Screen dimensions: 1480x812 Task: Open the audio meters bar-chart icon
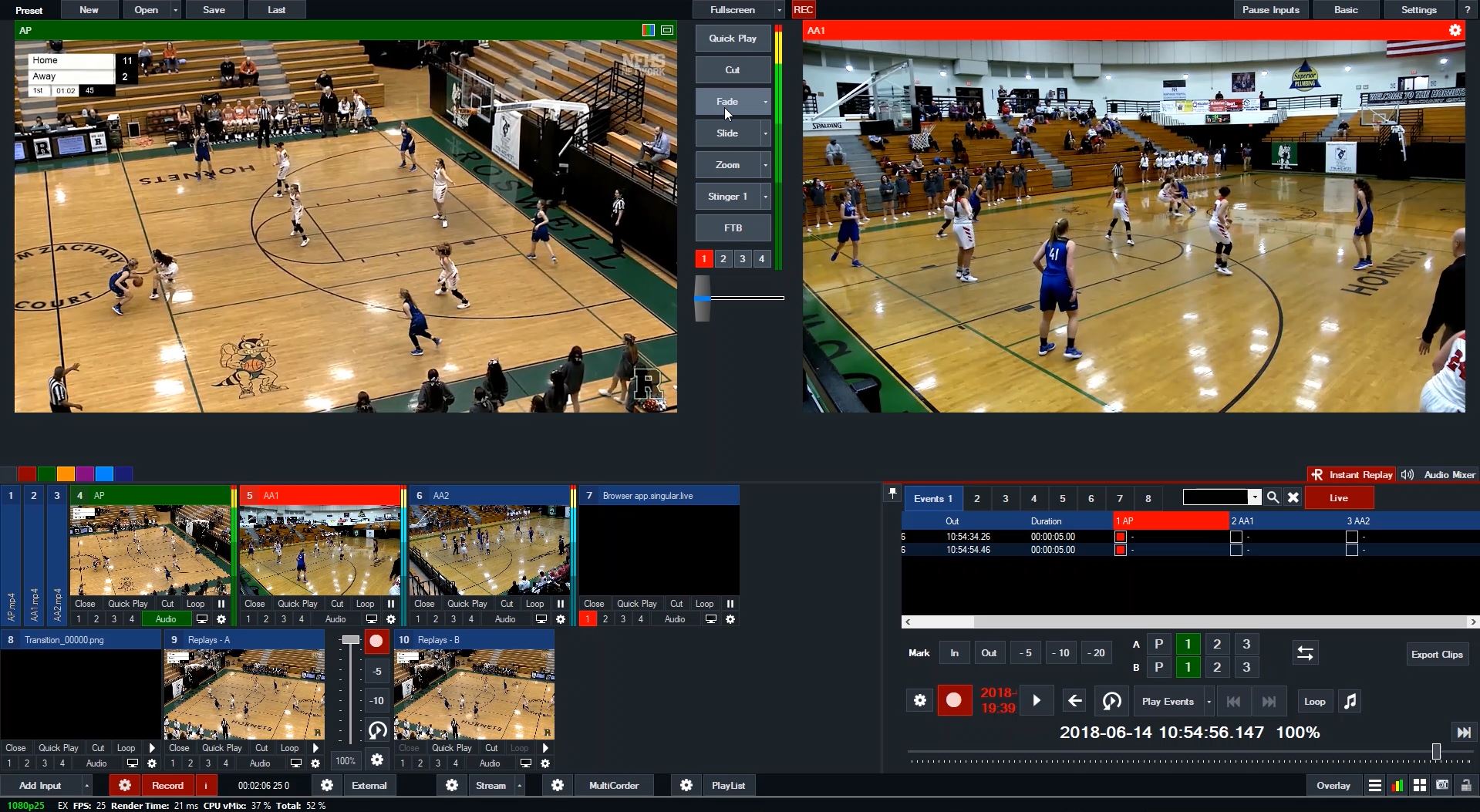[x=1397, y=786]
